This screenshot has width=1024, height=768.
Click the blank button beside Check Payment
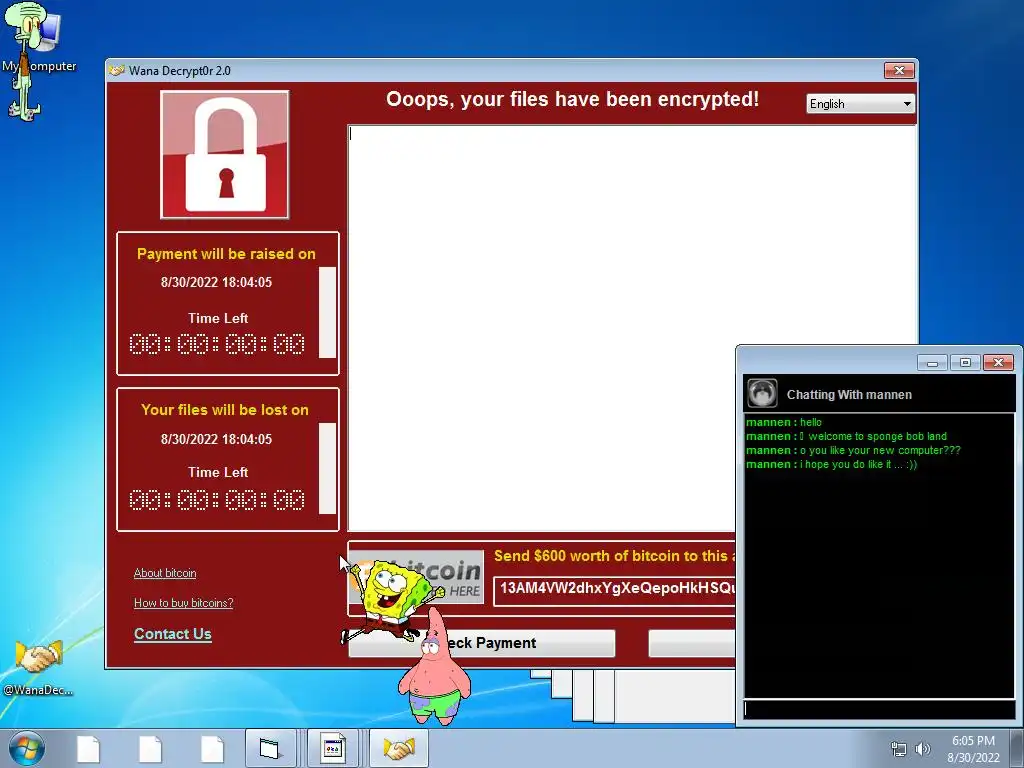coord(692,643)
